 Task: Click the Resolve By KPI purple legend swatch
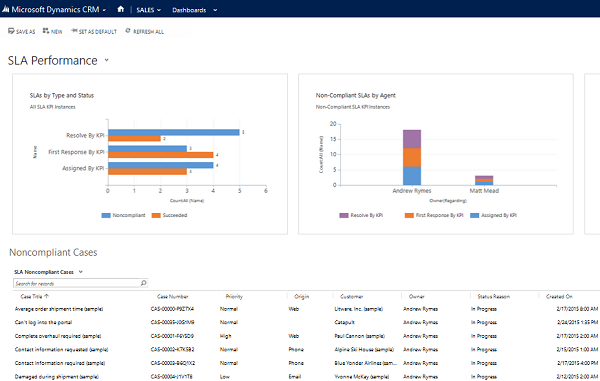(344, 215)
